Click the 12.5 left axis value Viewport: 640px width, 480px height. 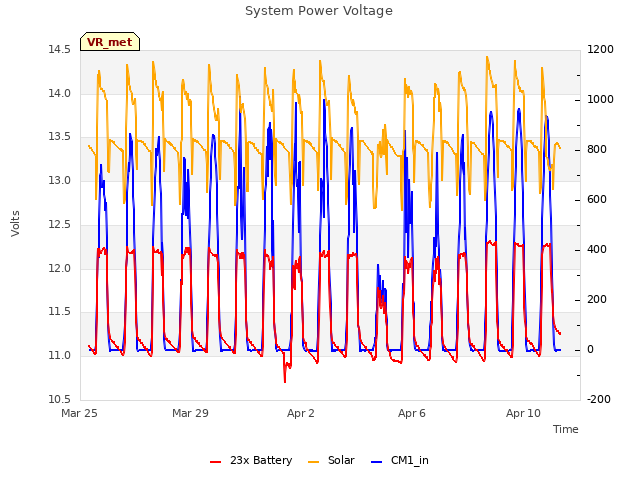click(x=60, y=224)
